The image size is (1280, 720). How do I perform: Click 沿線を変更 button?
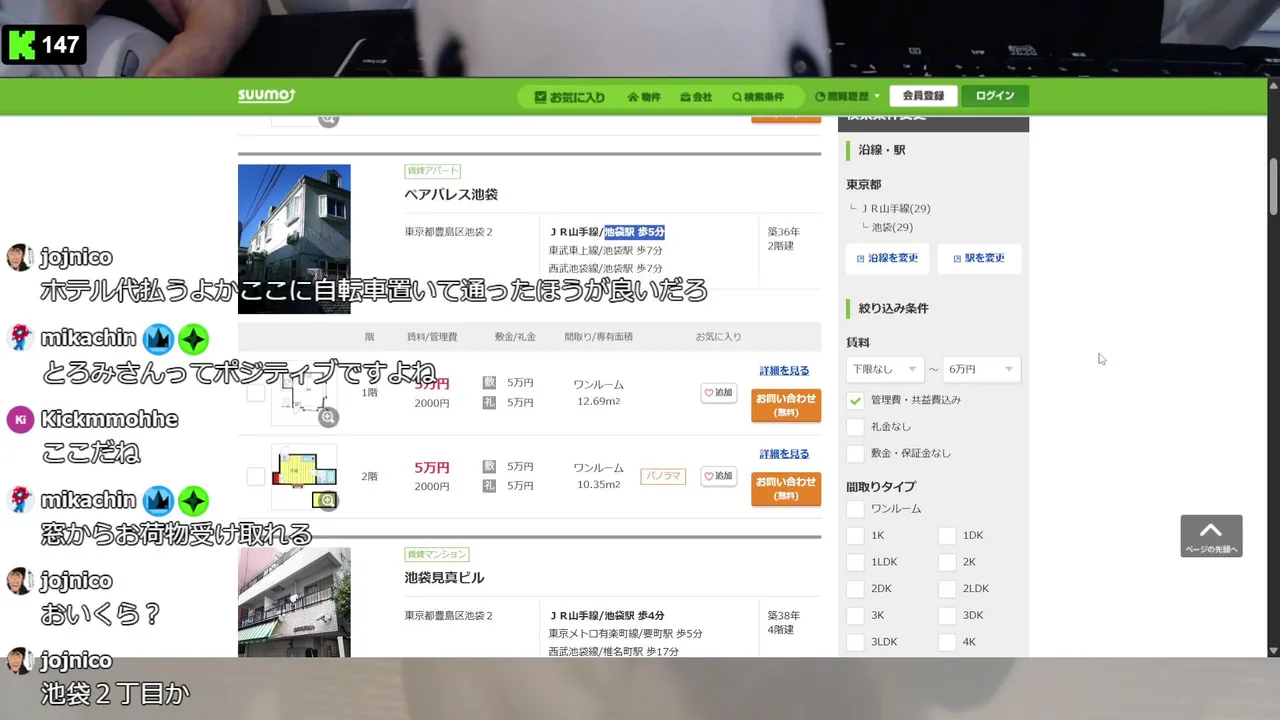pos(888,258)
